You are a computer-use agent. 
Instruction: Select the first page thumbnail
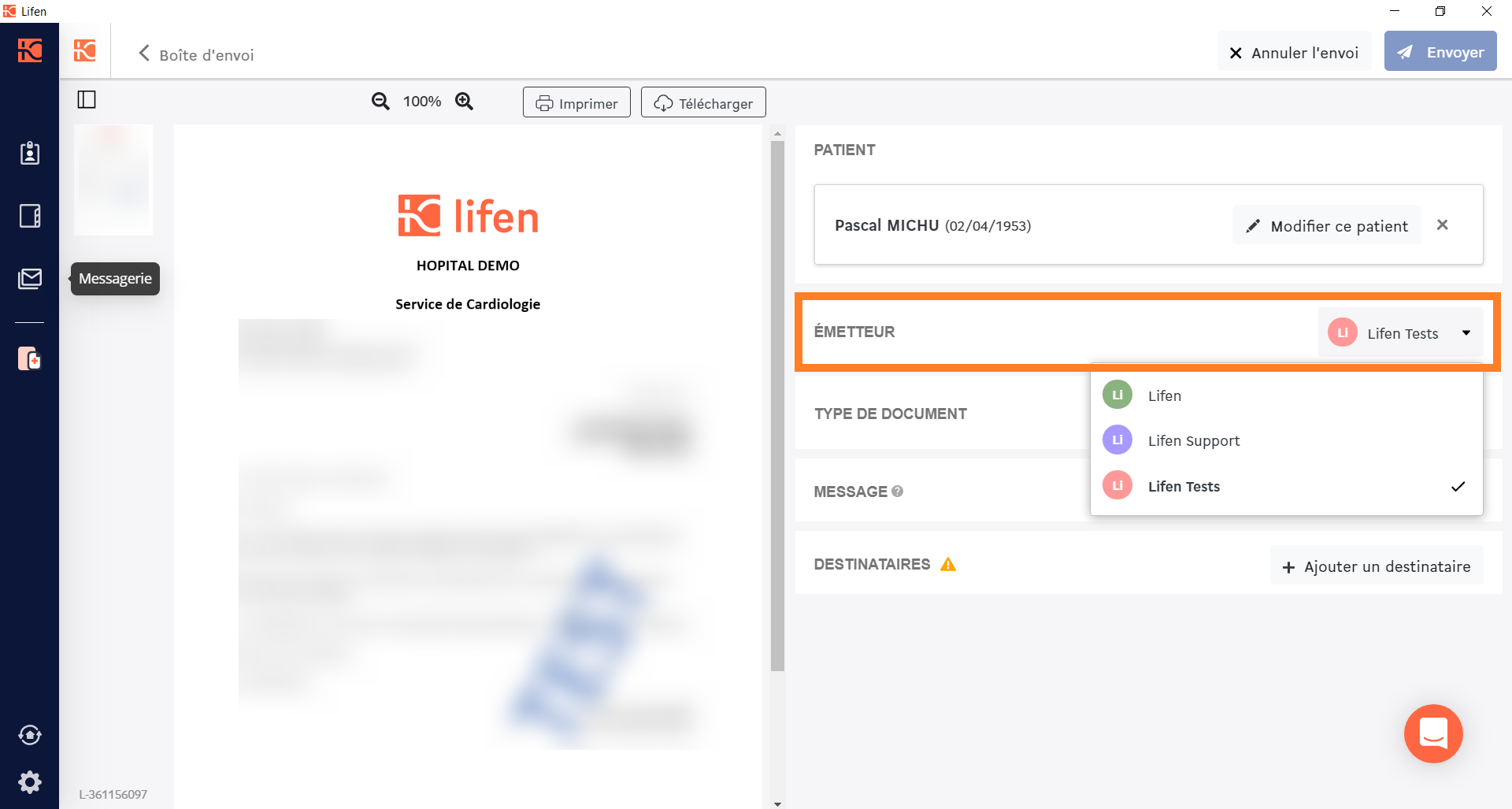(x=113, y=180)
